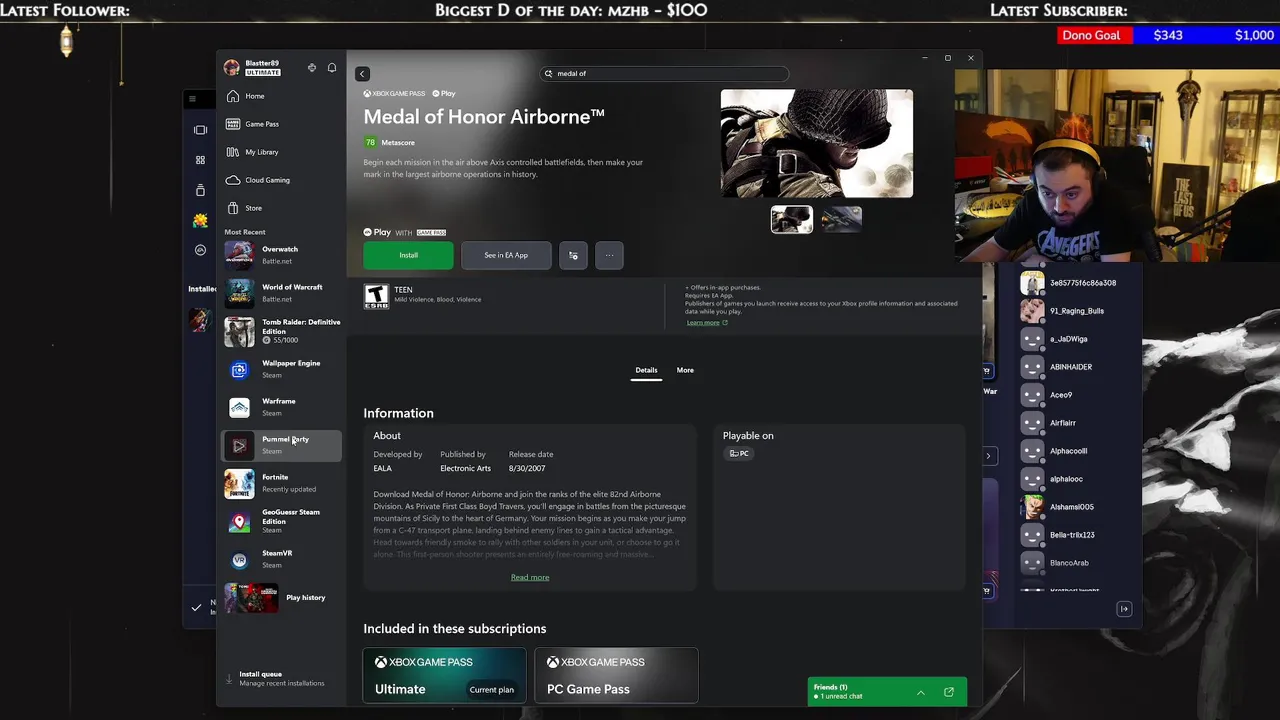Click the Read more link
This screenshot has height=720, width=1280.
[x=530, y=577]
